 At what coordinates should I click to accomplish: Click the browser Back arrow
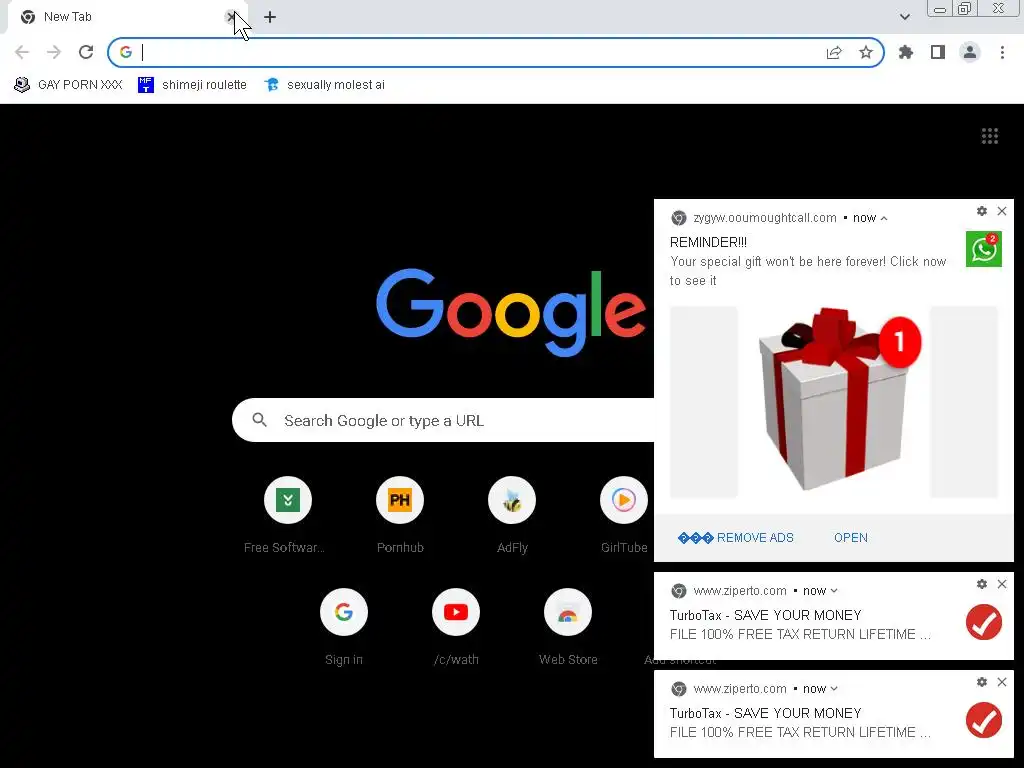tap(22, 52)
